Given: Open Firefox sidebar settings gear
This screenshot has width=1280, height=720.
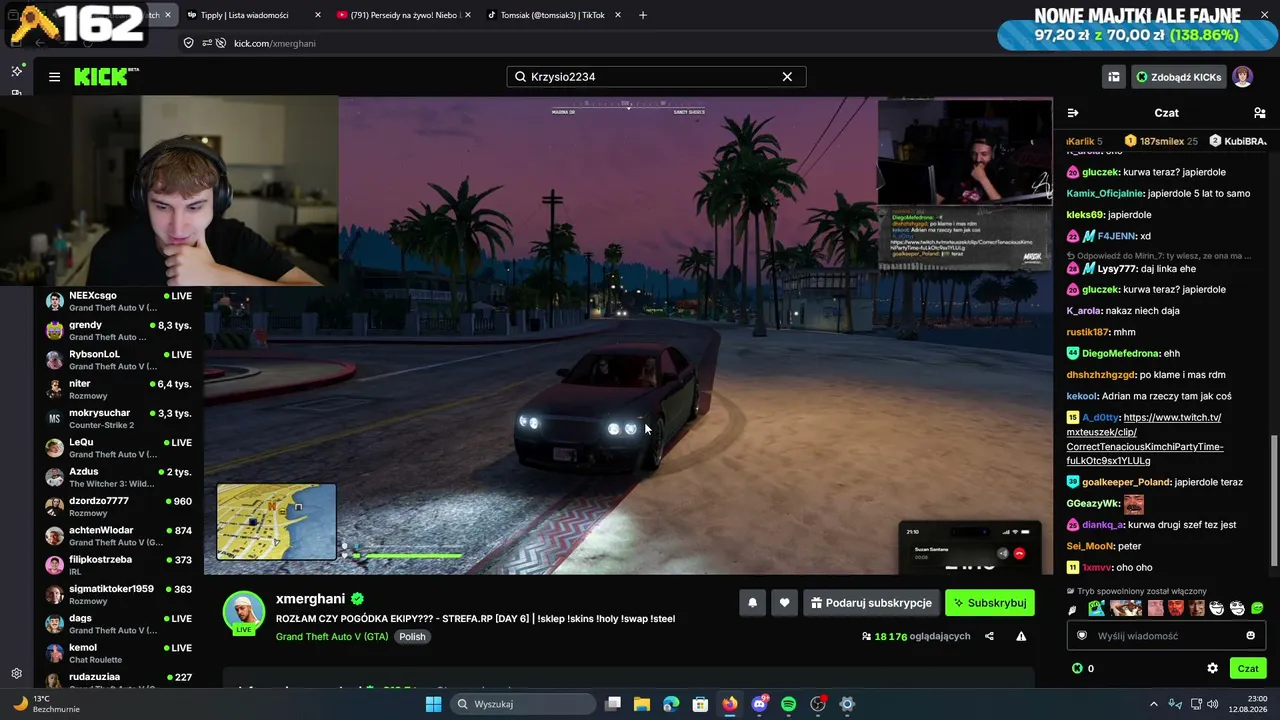Looking at the screenshot, I should pyautogui.click(x=16, y=674).
